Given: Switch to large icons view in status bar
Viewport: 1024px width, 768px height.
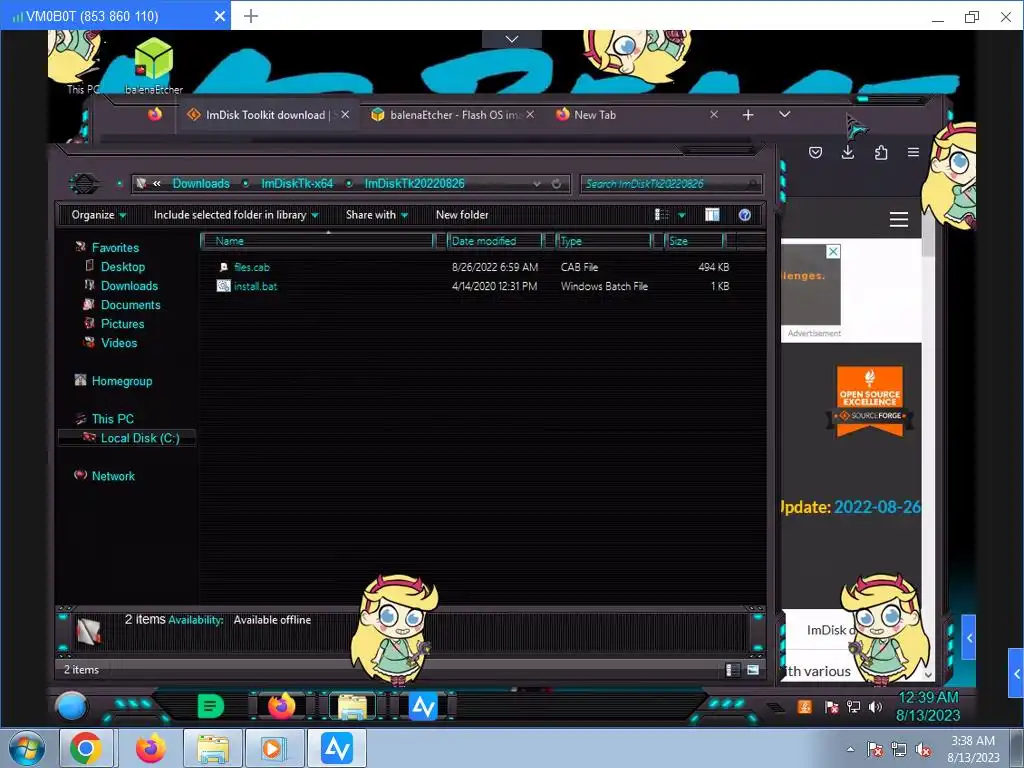Looking at the screenshot, I should pos(753,669).
